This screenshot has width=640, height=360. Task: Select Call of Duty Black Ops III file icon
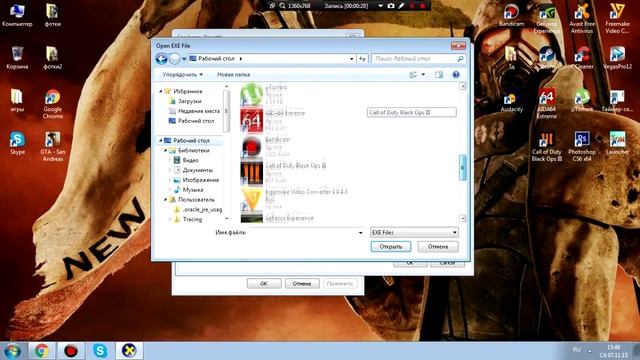pos(251,173)
